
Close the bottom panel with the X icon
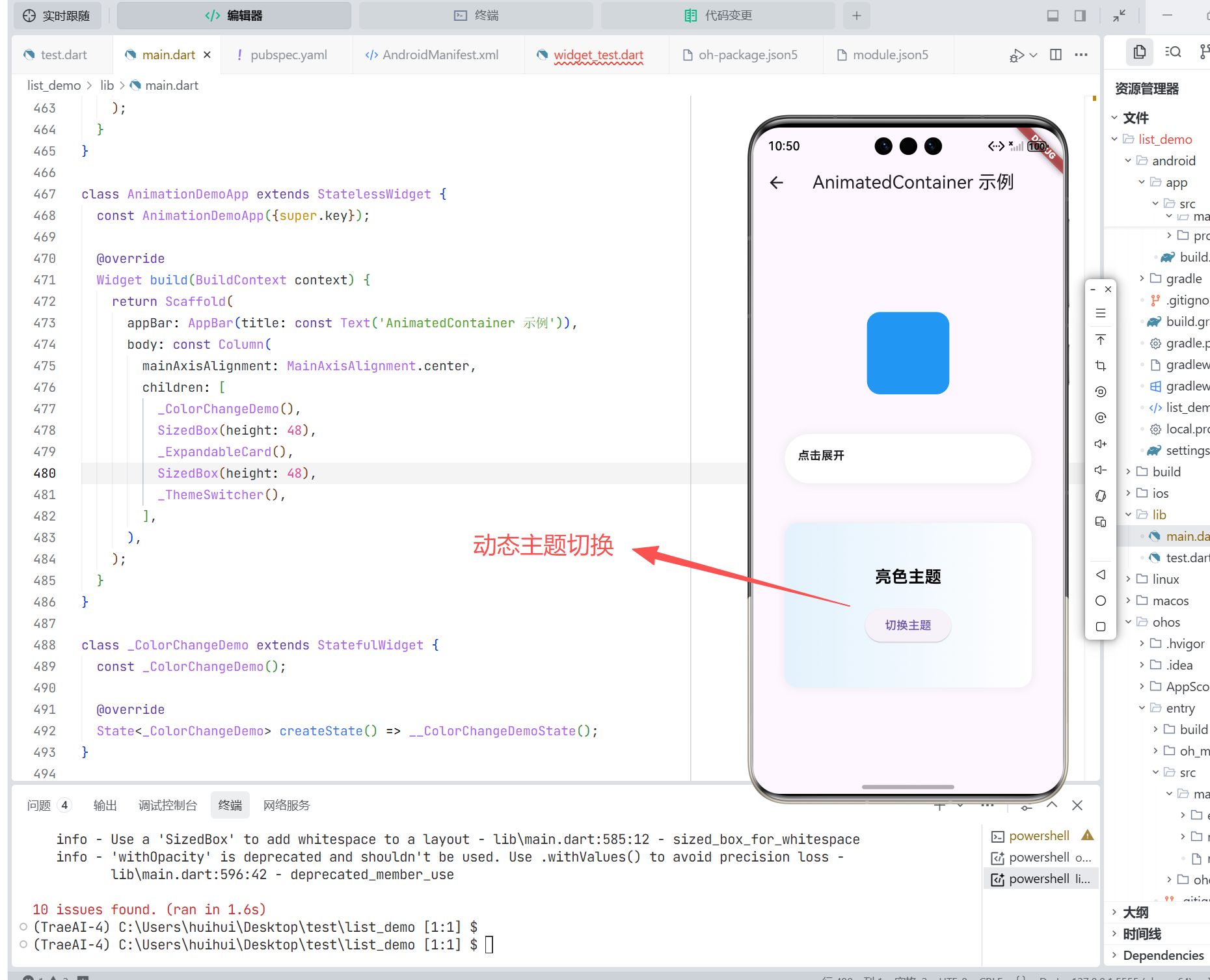point(1077,805)
